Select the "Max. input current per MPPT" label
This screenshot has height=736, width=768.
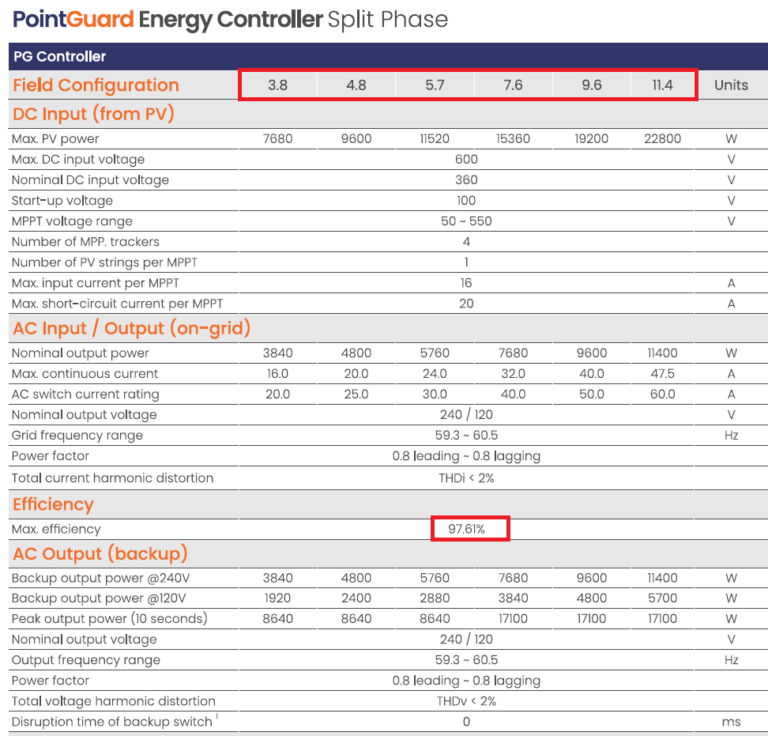pos(96,283)
